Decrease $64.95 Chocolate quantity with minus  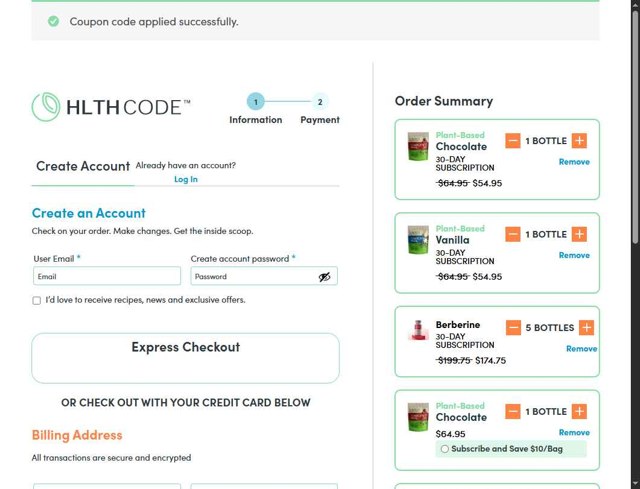tap(513, 411)
